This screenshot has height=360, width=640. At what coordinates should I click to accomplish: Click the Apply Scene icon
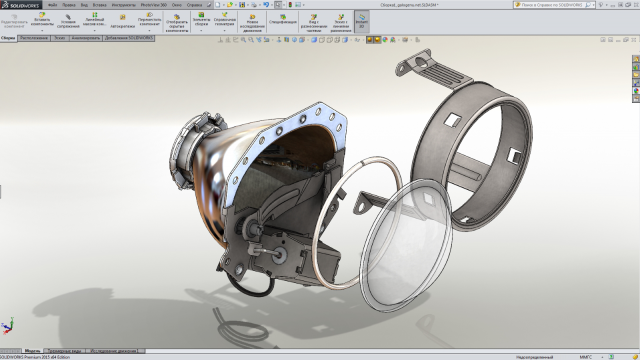pyautogui.click(x=392, y=40)
